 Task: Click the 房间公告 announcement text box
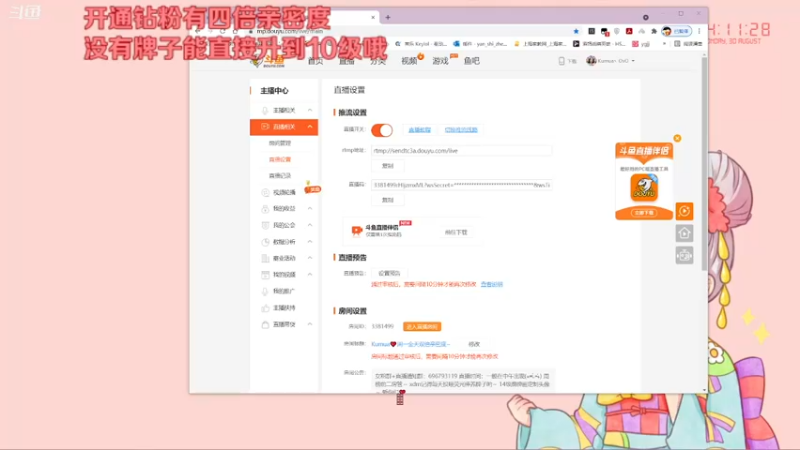[463, 381]
